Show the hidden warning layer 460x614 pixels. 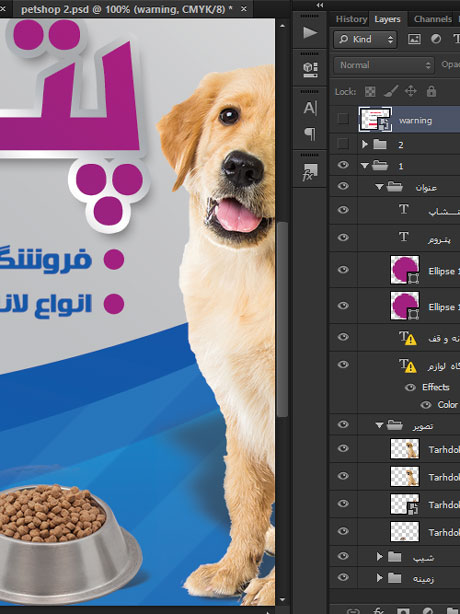[343, 119]
